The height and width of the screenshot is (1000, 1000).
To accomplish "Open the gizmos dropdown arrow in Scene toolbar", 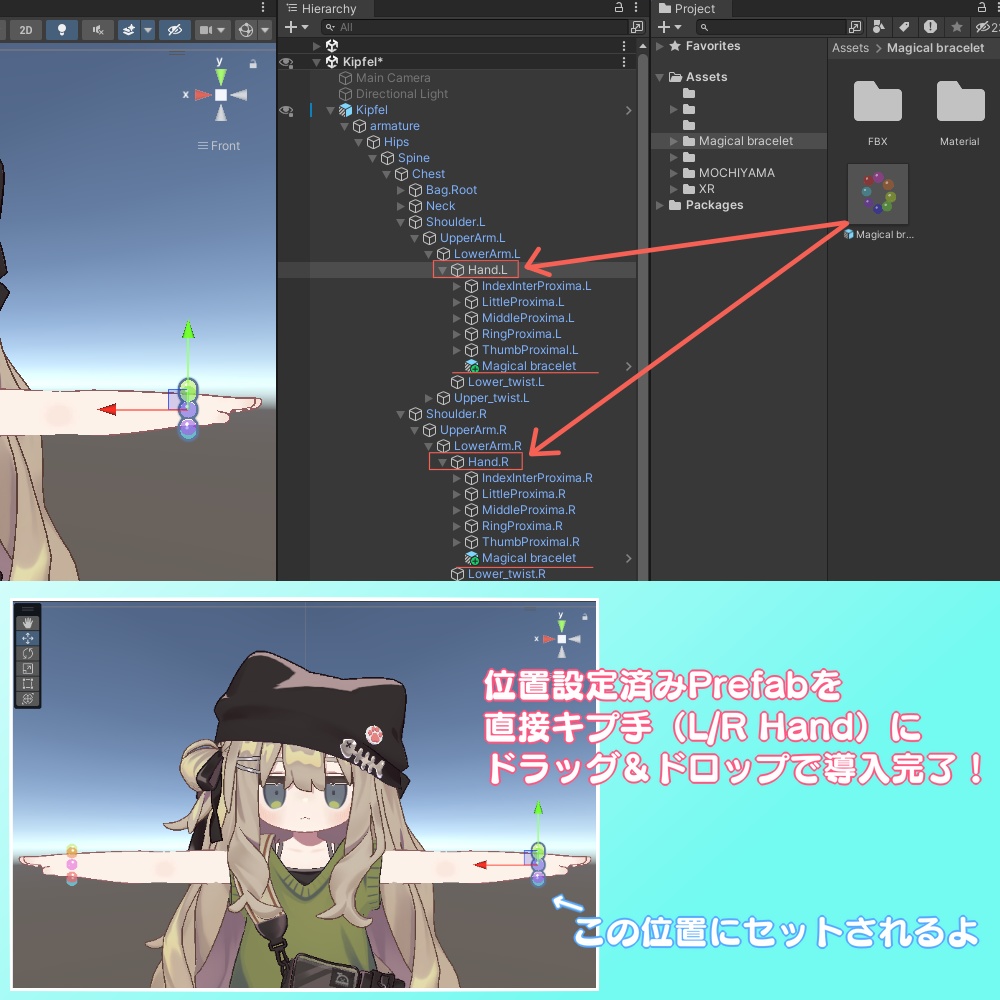I will 265,30.
